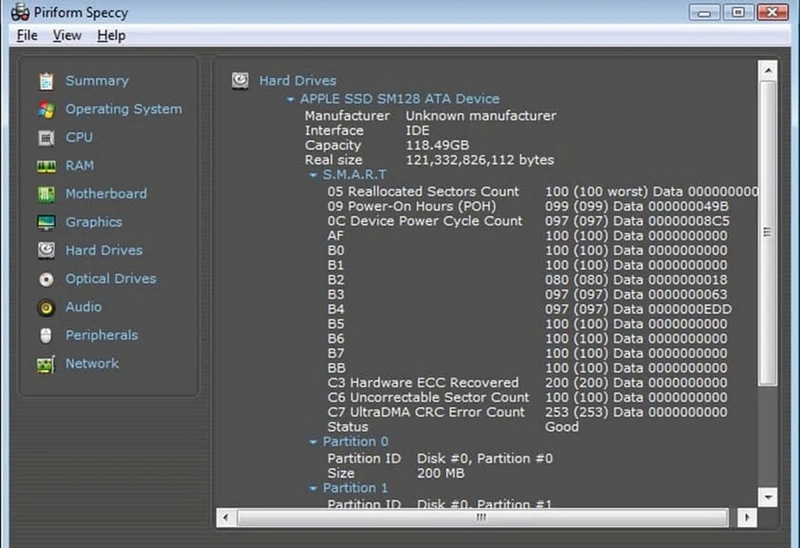Close the Piriform Speccy window
The width and height of the screenshot is (800, 548).
click(772, 12)
